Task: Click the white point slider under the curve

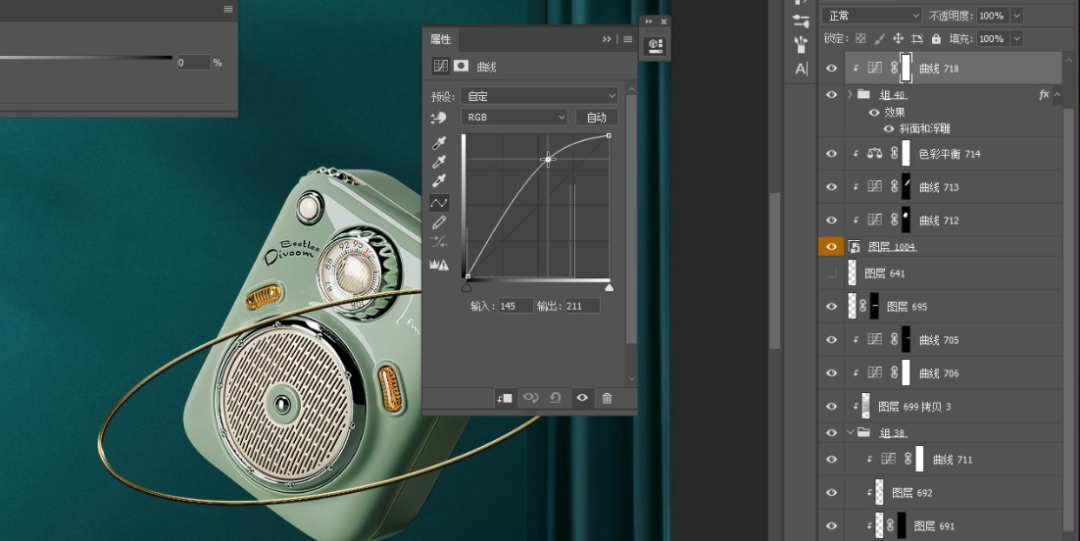Action: pos(609,288)
